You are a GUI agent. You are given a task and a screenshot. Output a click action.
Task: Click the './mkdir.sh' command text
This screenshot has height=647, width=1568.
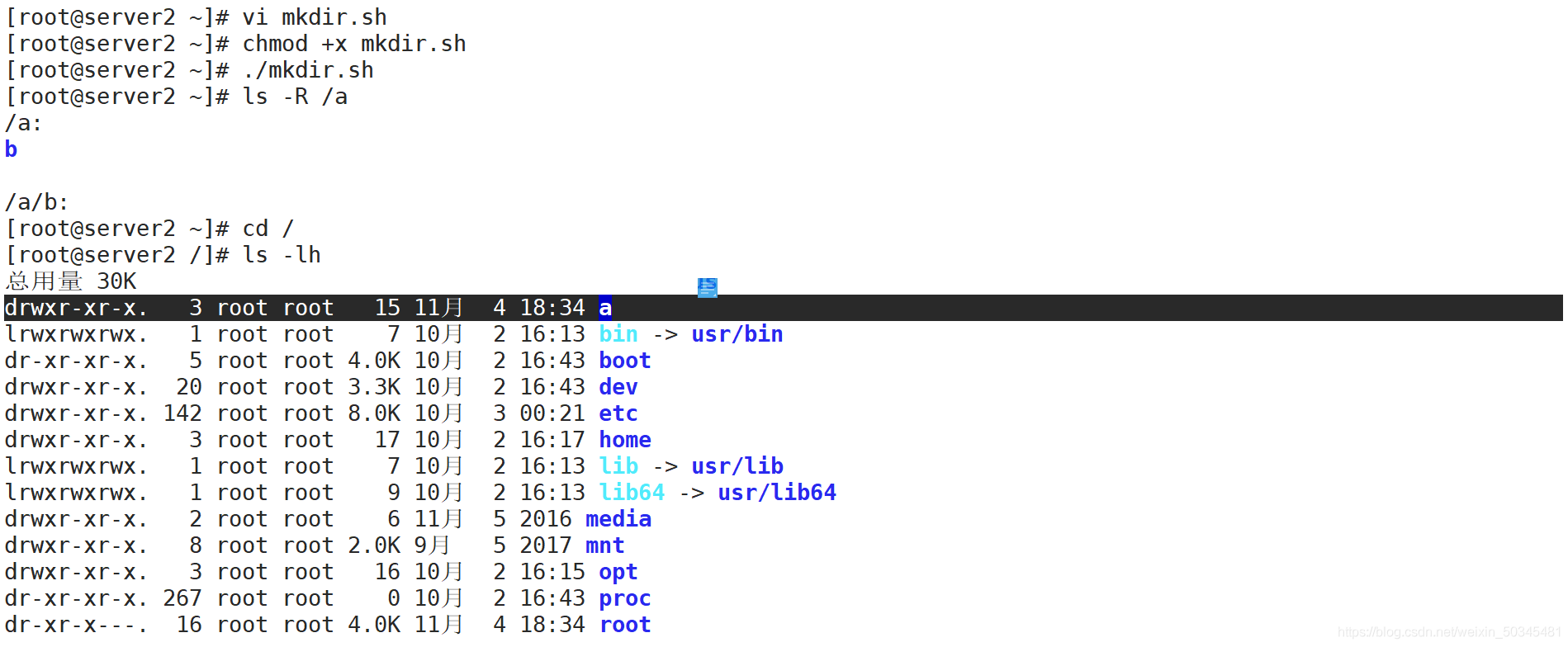point(308,70)
